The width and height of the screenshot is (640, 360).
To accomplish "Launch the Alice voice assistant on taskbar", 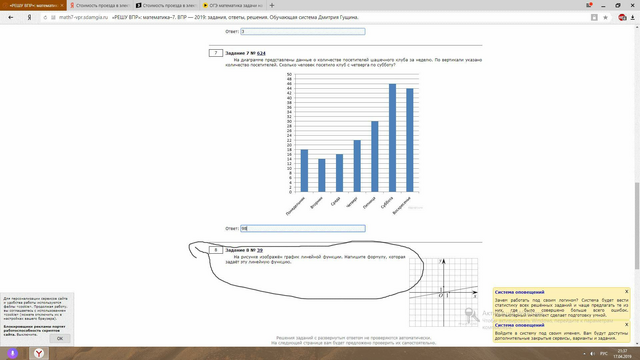I will 13,353.
